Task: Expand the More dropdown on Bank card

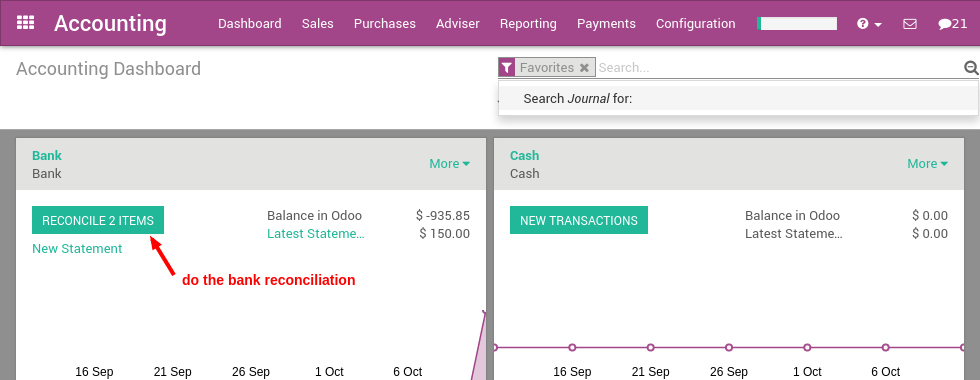Action: (x=449, y=164)
